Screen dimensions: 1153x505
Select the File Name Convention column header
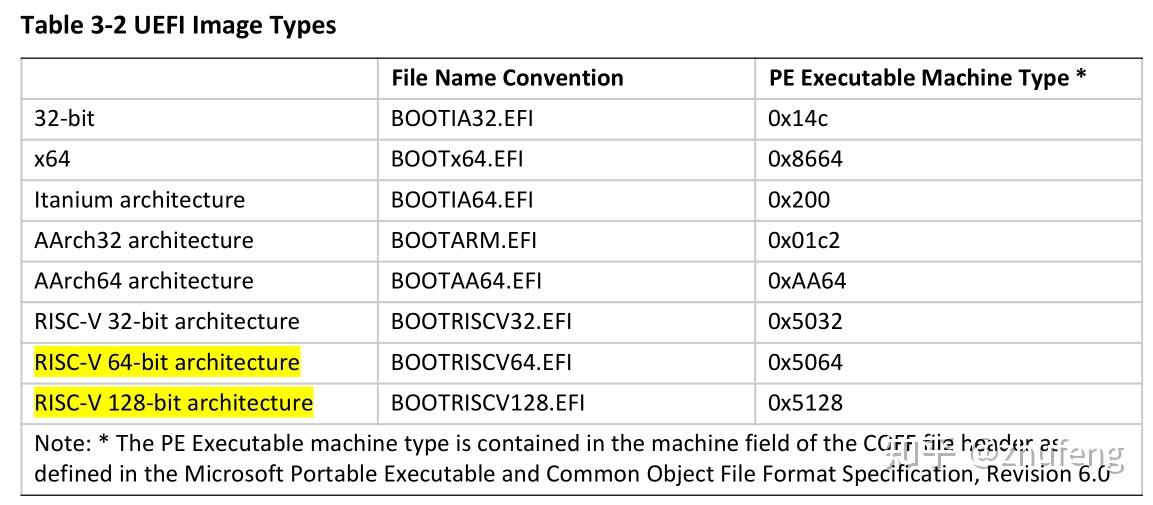(x=507, y=78)
